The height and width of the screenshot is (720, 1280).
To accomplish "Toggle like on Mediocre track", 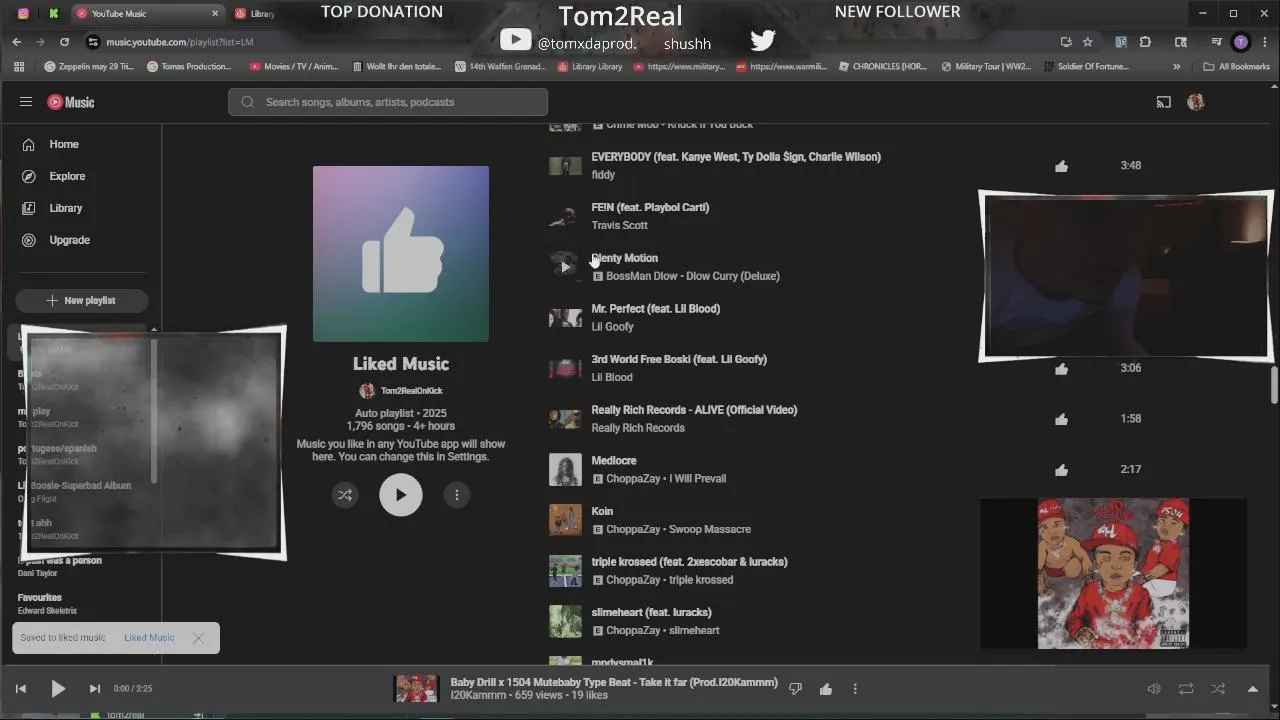I will [x=1061, y=469].
